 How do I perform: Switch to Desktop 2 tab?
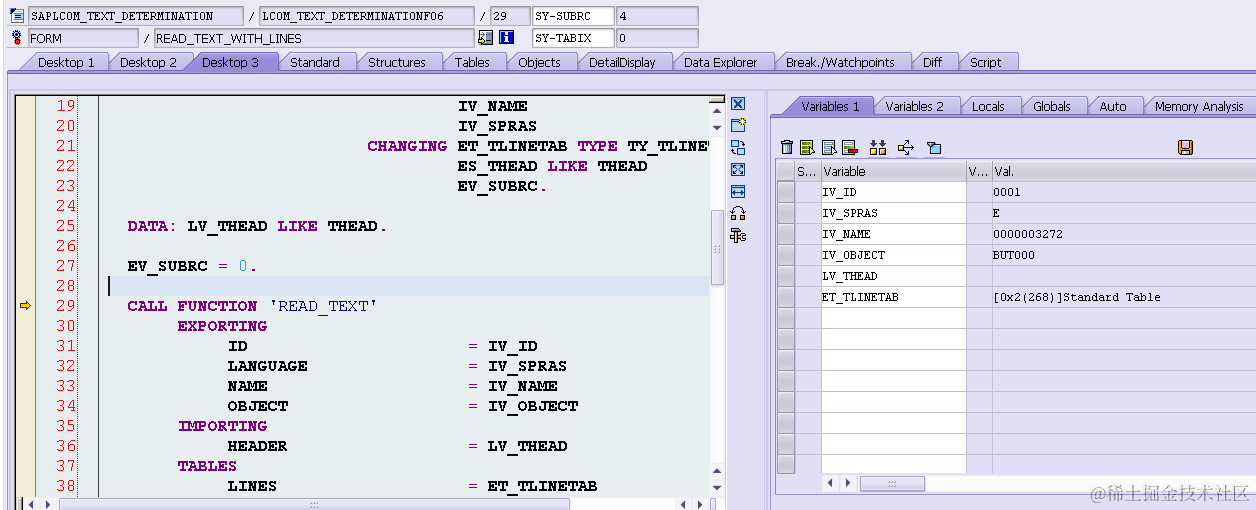coord(148,62)
